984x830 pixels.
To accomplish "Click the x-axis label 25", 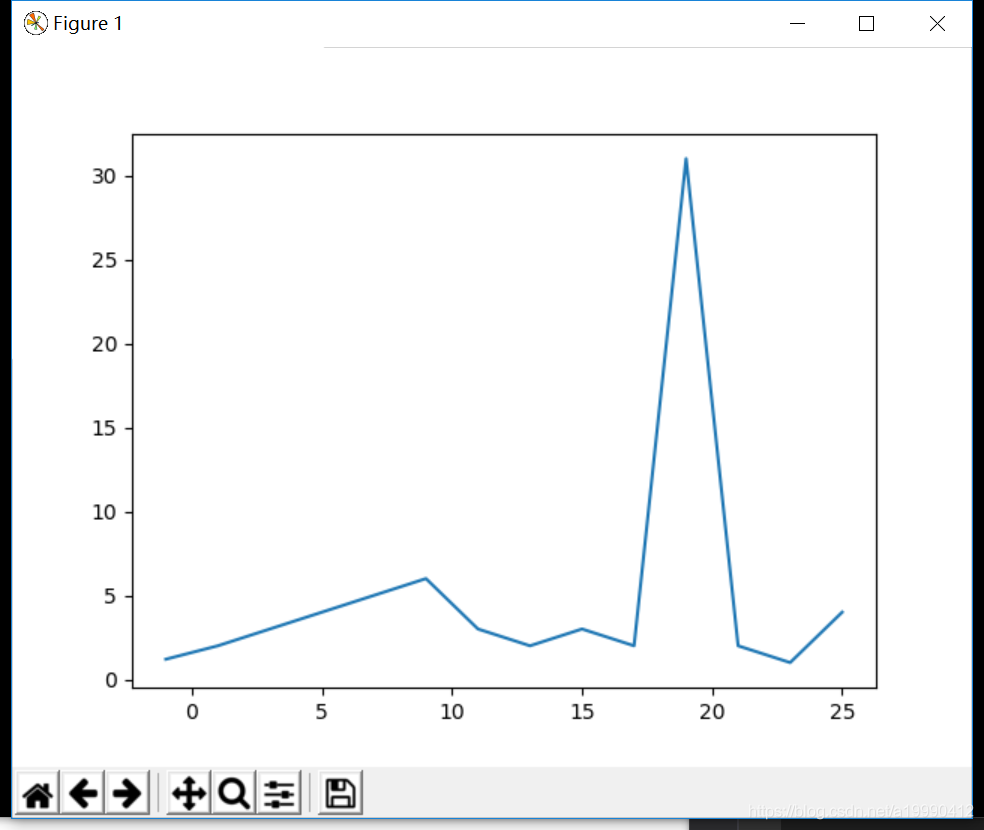I will (842, 711).
